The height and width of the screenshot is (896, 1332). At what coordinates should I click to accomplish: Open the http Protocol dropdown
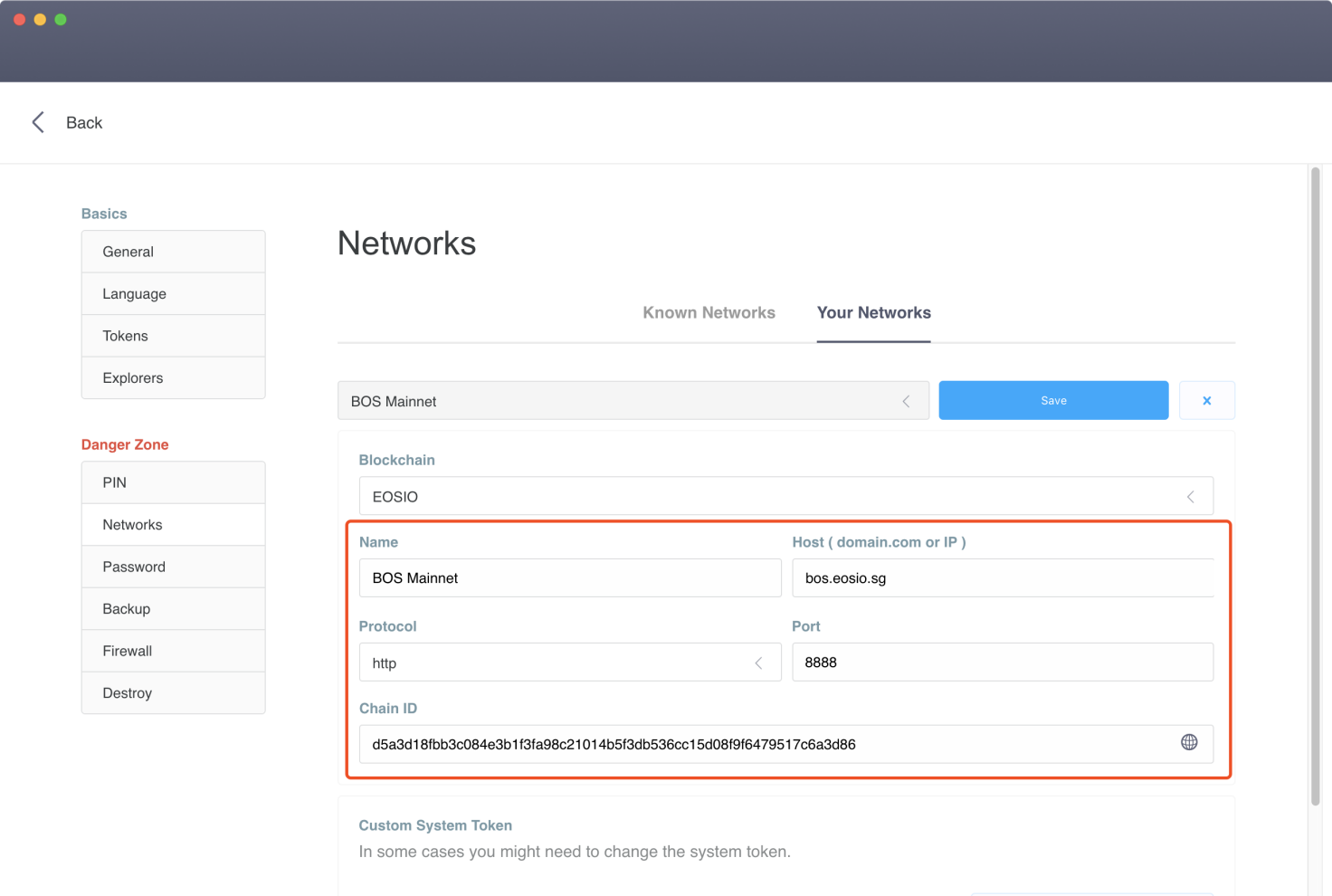(x=570, y=662)
